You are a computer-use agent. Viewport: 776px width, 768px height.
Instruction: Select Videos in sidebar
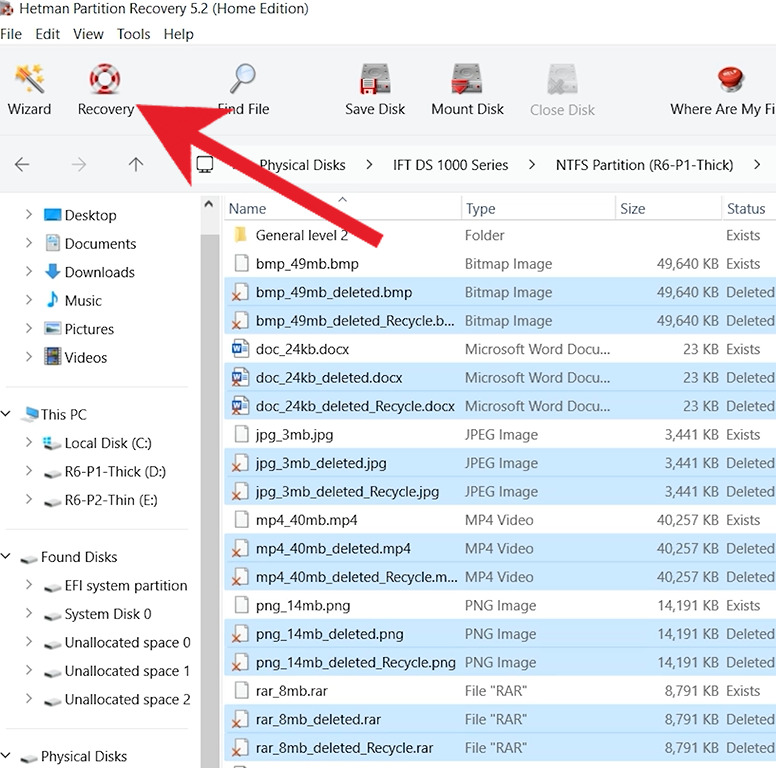(x=86, y=358)
